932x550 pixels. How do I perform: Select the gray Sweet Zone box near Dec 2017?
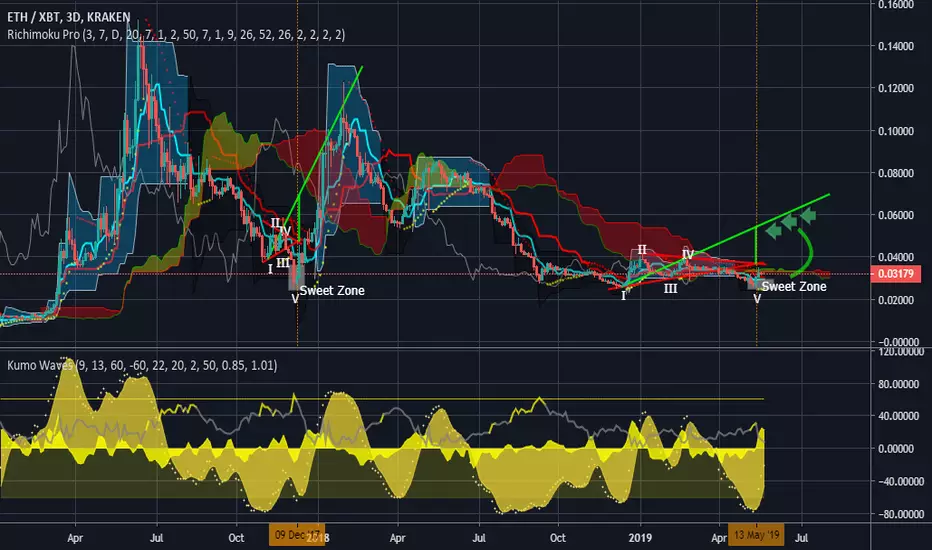pyautogui.click(x=296, y=278)
